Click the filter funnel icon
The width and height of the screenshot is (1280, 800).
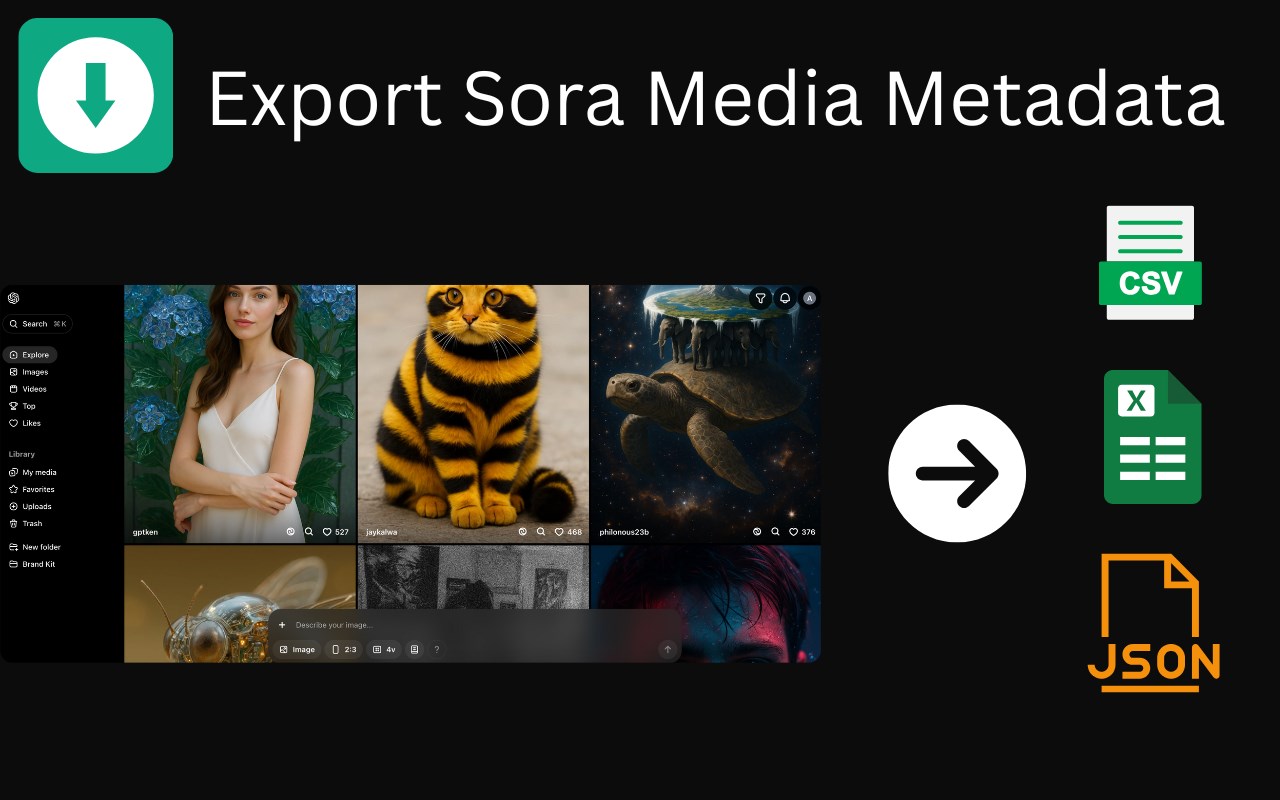click(x=761, y=298)
